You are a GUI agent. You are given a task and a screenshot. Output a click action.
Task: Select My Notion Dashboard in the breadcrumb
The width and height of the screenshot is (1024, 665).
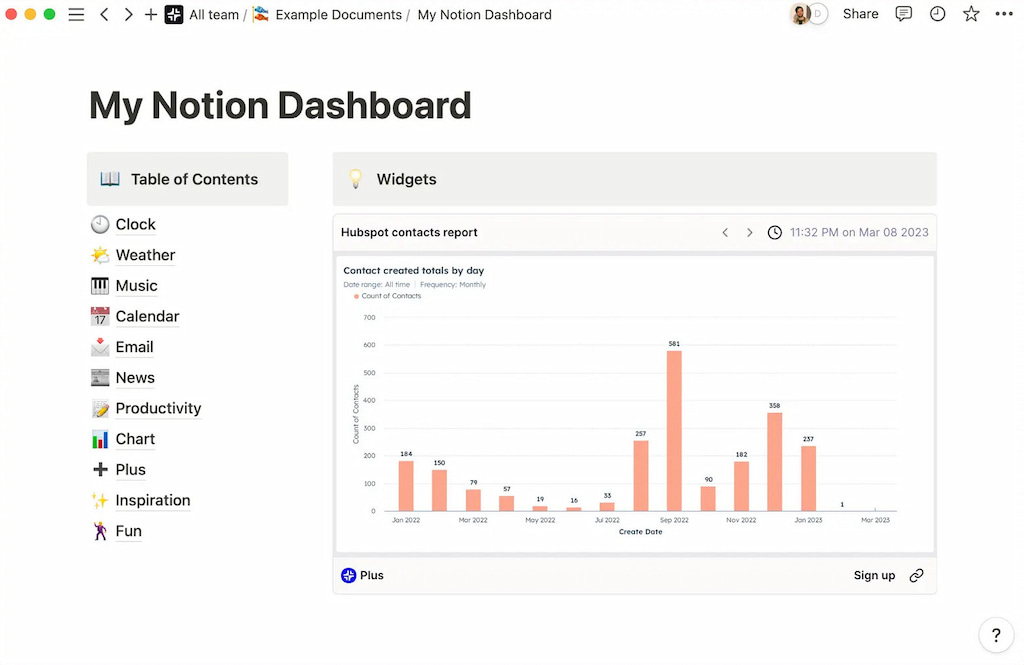[x=484, y=14]
